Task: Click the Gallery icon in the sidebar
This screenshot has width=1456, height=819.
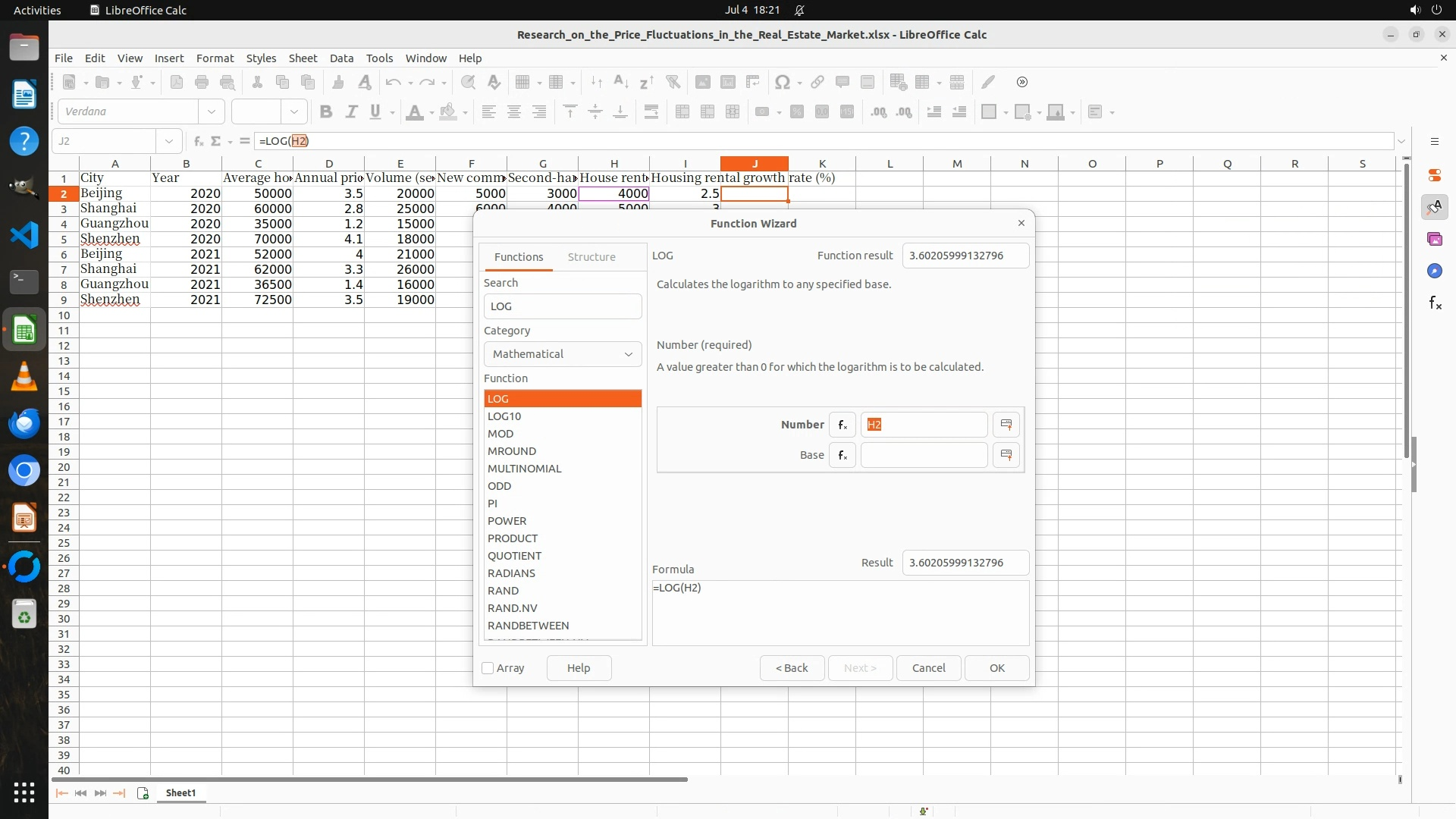Action: [1435, 239]
